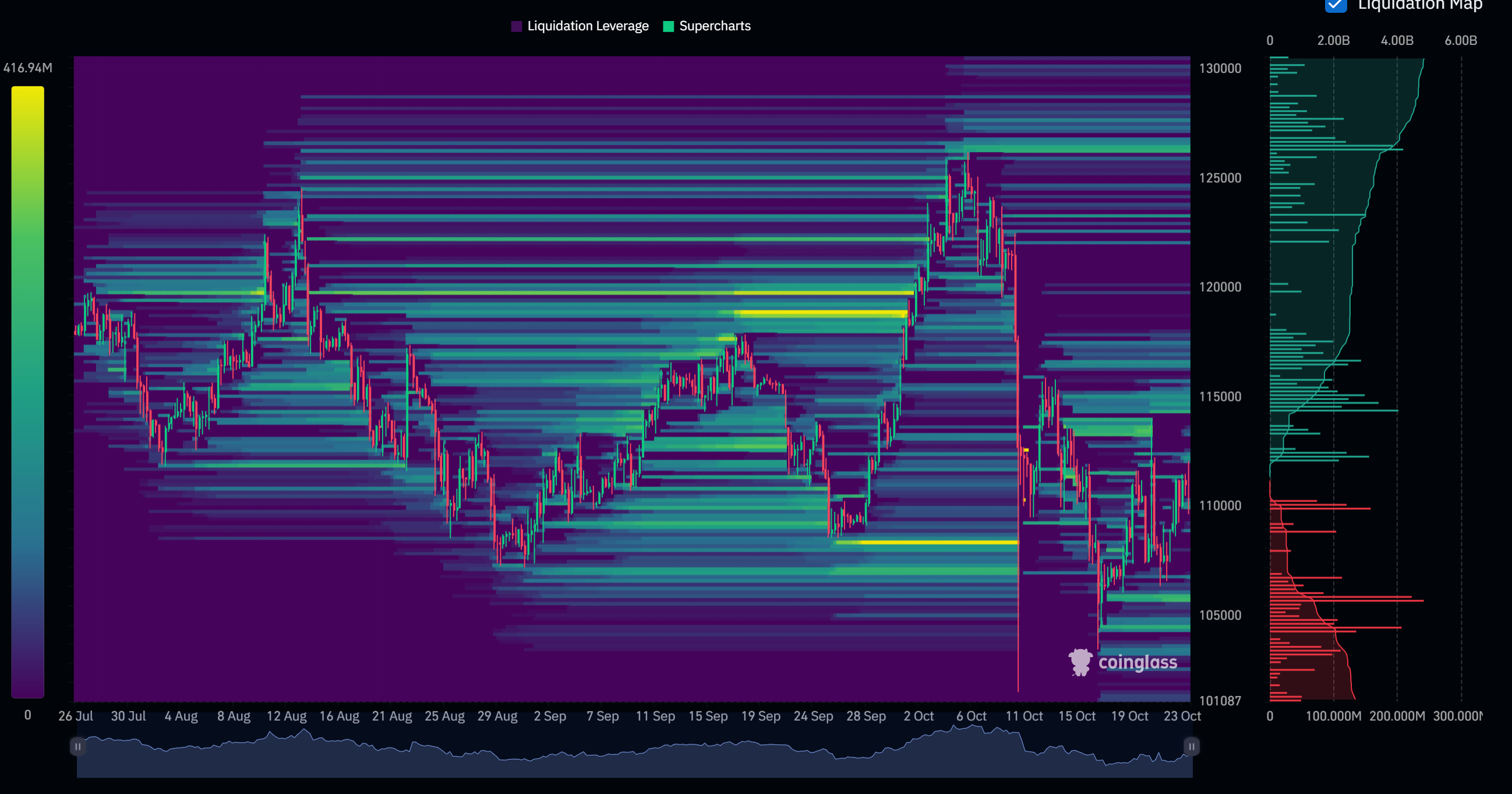Click the right handle of date range slider
This screenshot has height=794, width=1512.
[1191, 746]
